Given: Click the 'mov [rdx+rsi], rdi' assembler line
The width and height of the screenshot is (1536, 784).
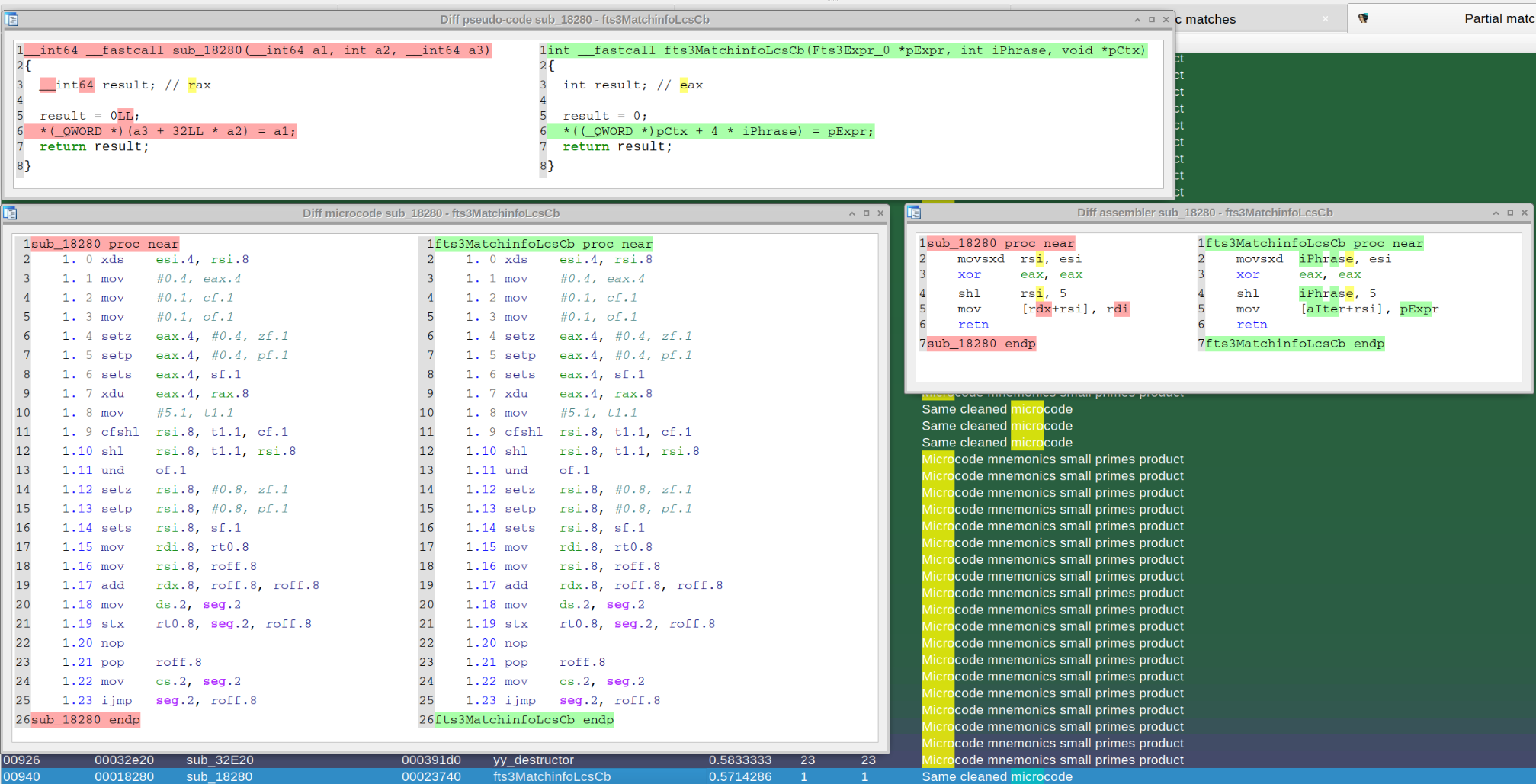Looking at the screenshot, I should pyautogui.click(x=1043, y=309).
